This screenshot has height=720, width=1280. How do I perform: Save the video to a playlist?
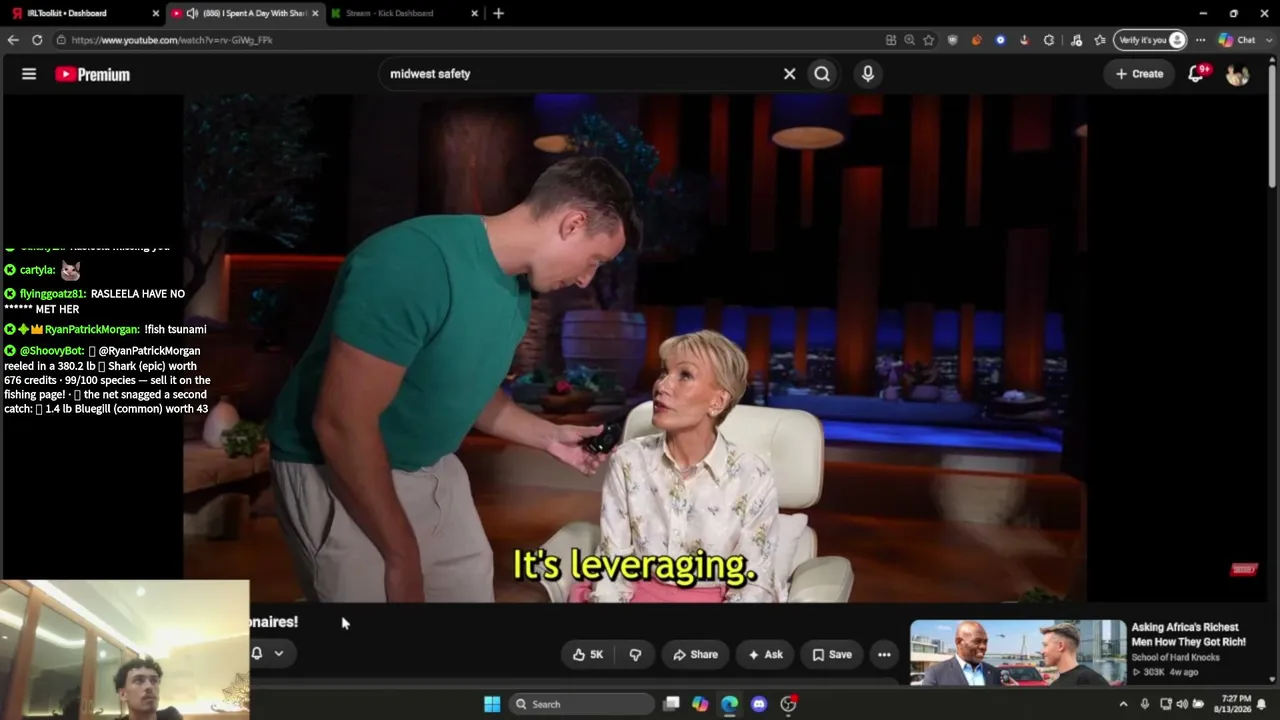pos(831,655)
